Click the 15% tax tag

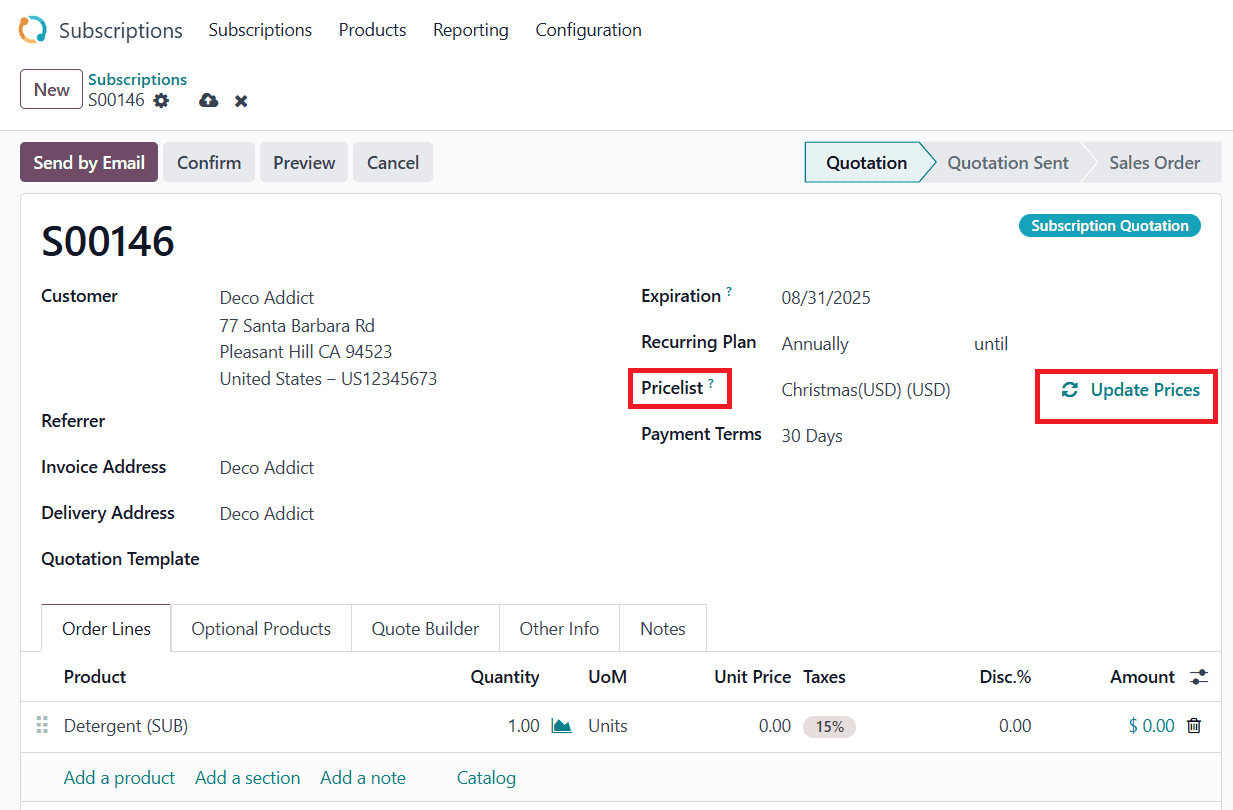(830, 727)
